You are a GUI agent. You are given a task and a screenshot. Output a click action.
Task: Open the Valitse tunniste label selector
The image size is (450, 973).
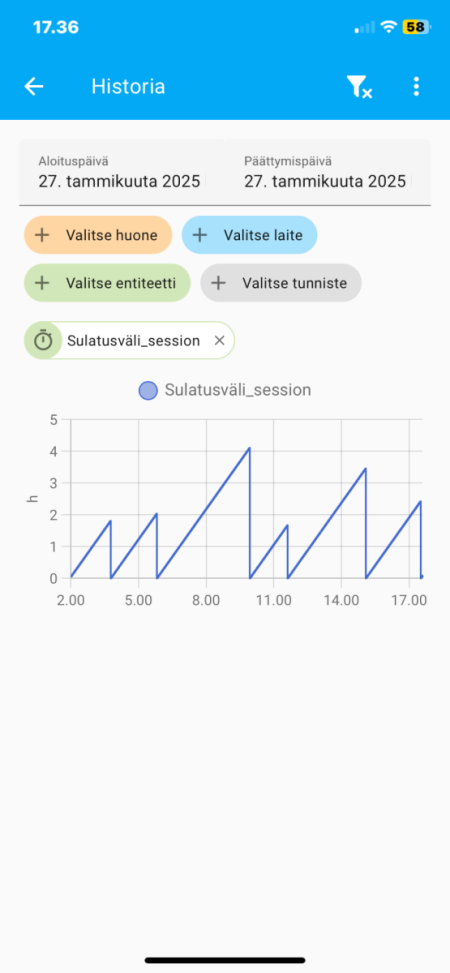281,283
